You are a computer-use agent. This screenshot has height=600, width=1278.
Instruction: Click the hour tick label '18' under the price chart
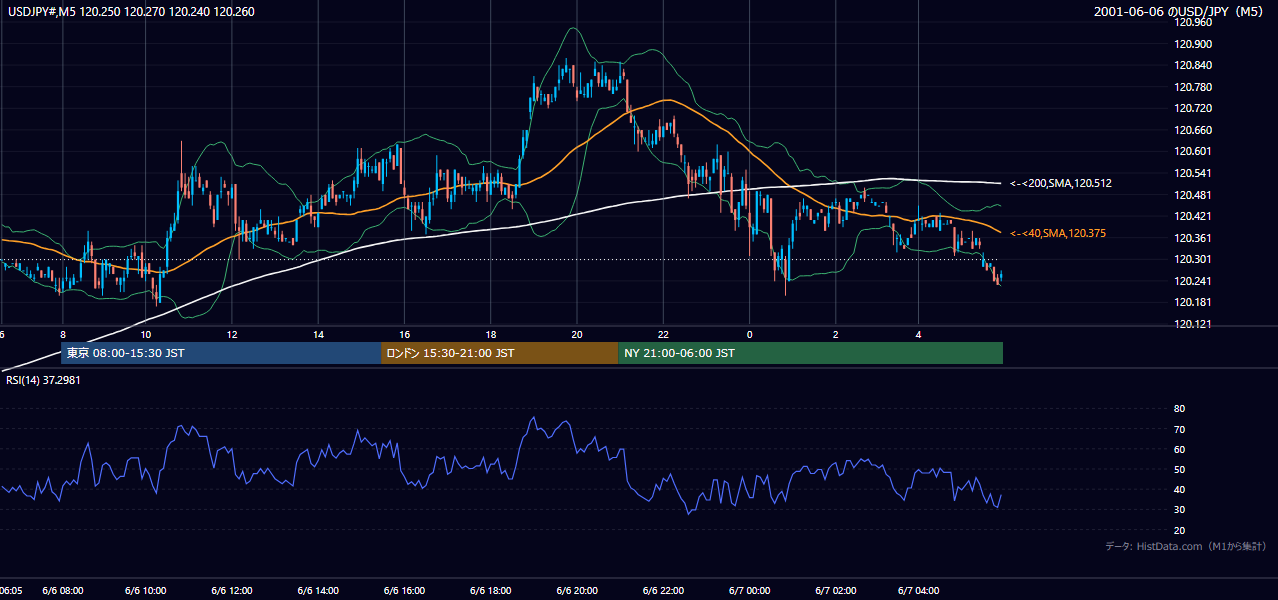(490, 334)
